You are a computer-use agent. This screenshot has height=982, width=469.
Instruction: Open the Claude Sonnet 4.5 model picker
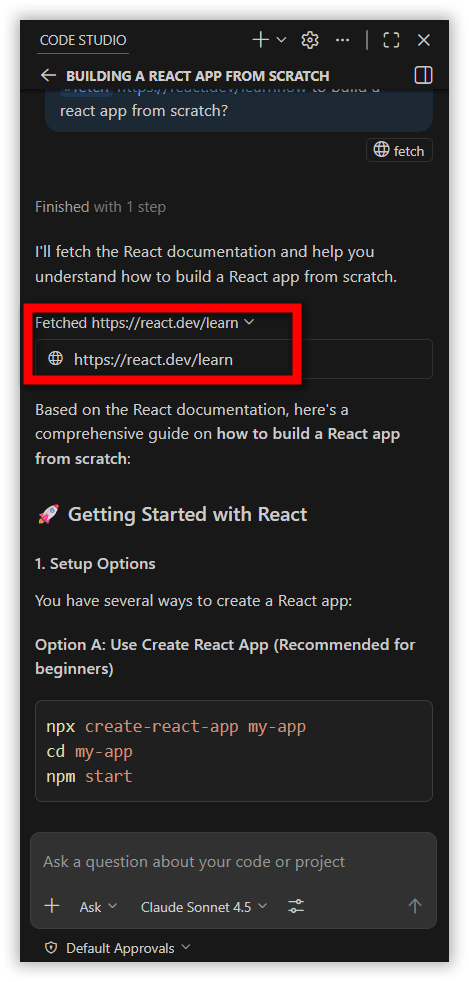(204, 906)
